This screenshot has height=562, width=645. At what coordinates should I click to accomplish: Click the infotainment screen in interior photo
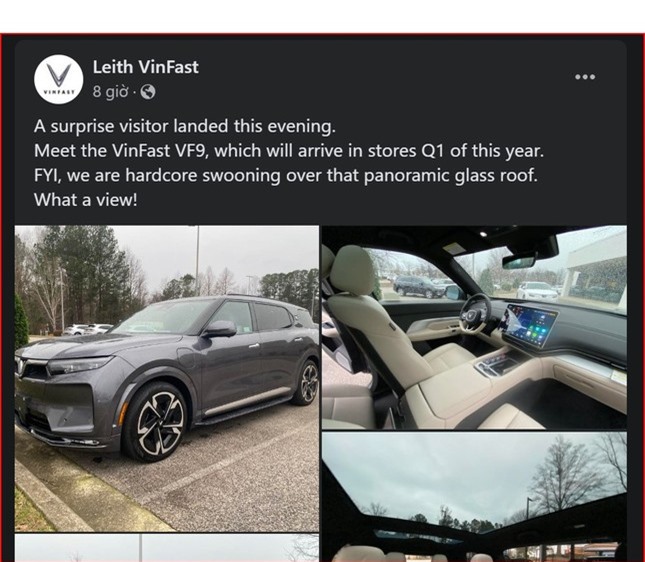click(x=528, y=325)
